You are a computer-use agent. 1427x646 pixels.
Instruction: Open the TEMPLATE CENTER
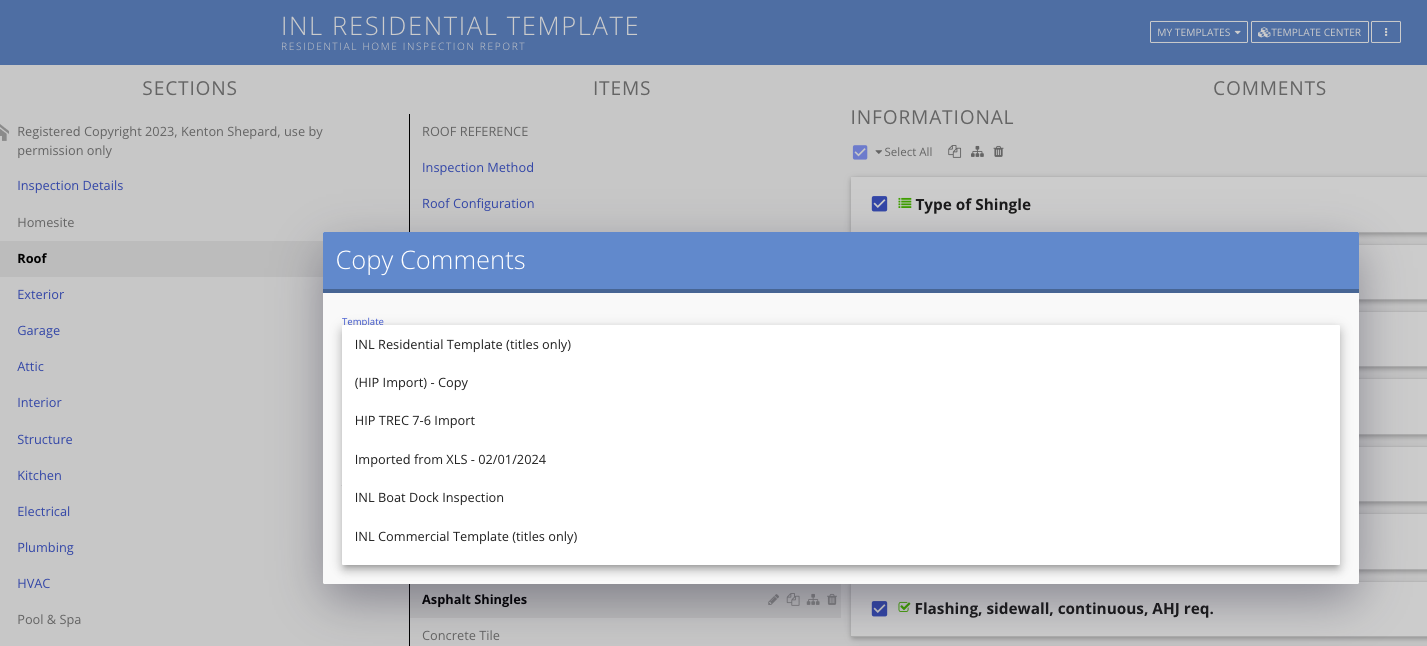[x=1309, y=32]
